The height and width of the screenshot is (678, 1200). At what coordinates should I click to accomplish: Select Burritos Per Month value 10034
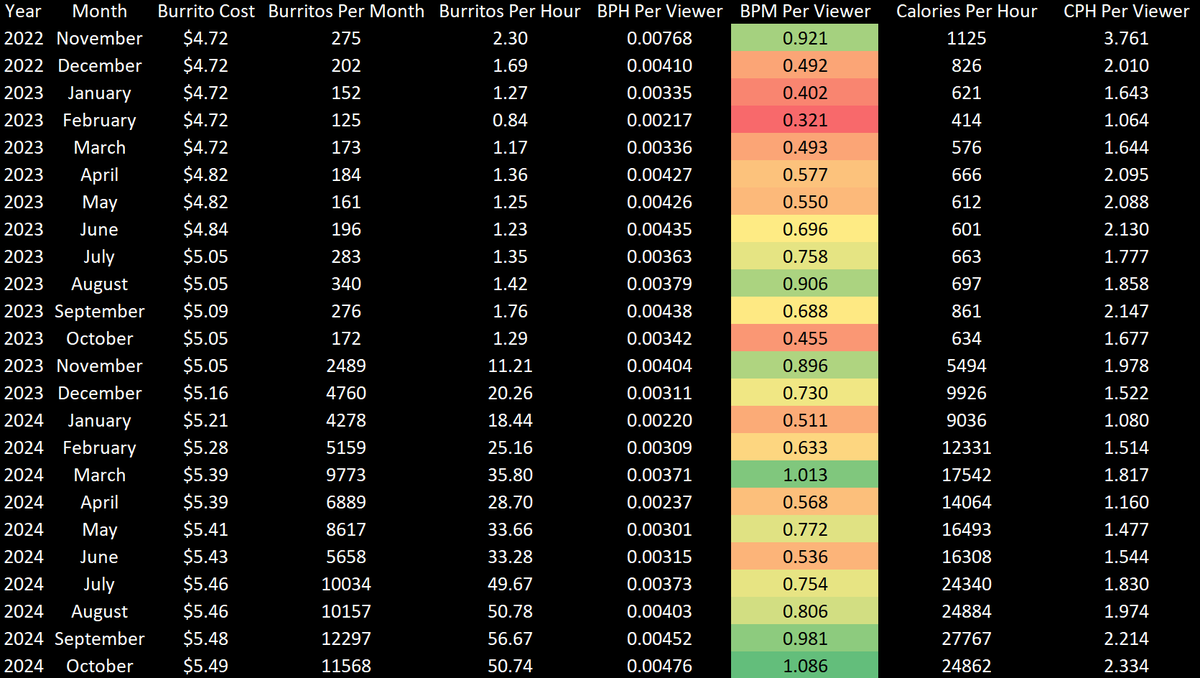[346, 584]
